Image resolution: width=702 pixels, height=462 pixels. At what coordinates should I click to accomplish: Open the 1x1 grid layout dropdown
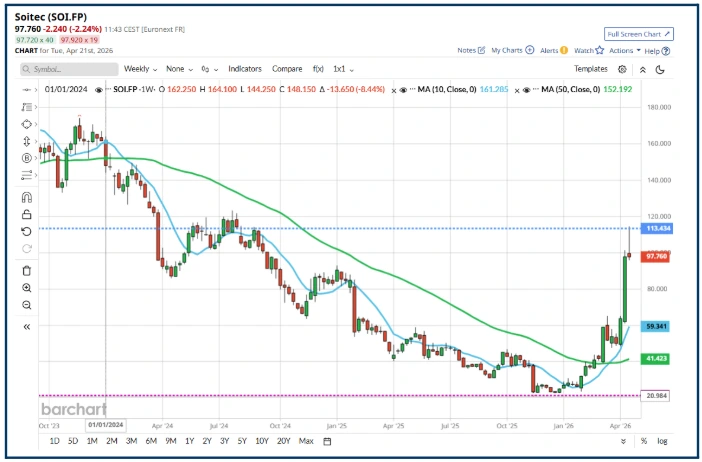[x=343, y=69]
